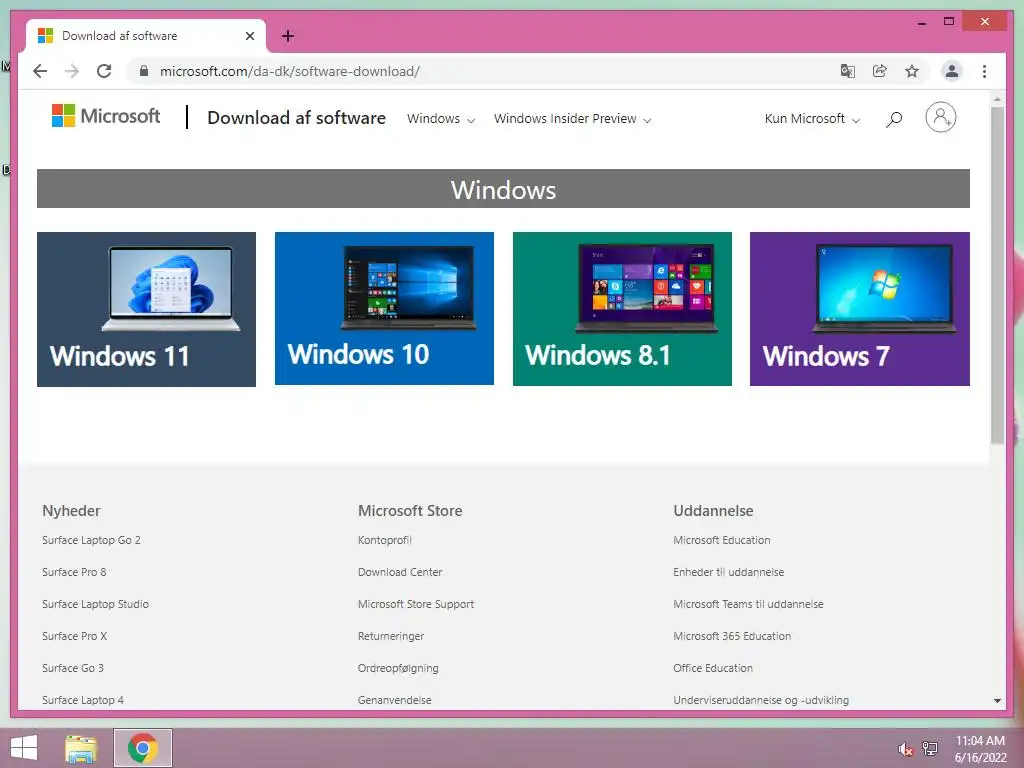Open the site search magnifier
This screenshot has width=1024, height=768.
point(894,119)
